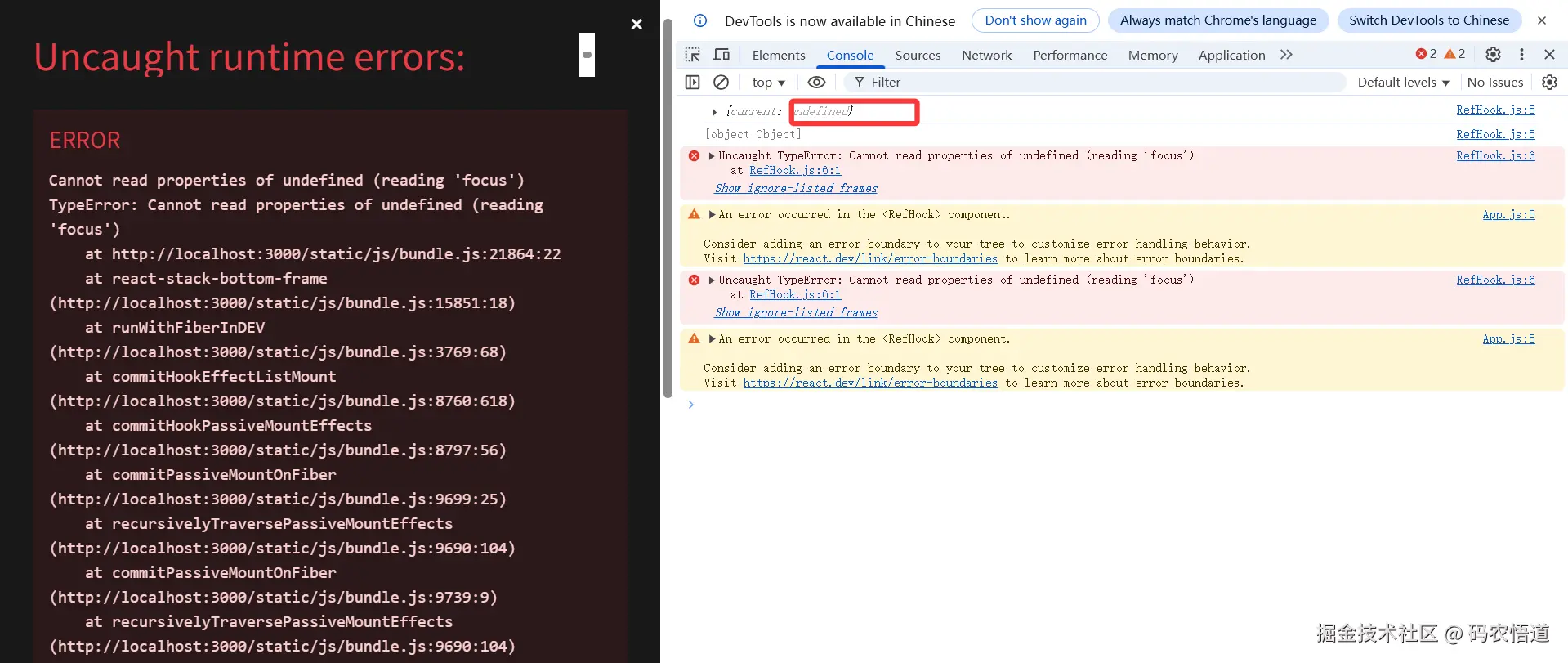Screen dimensions: 1568x663
Task: Open App.js:5 link of first warning
Action: [x=1509, y=214]
